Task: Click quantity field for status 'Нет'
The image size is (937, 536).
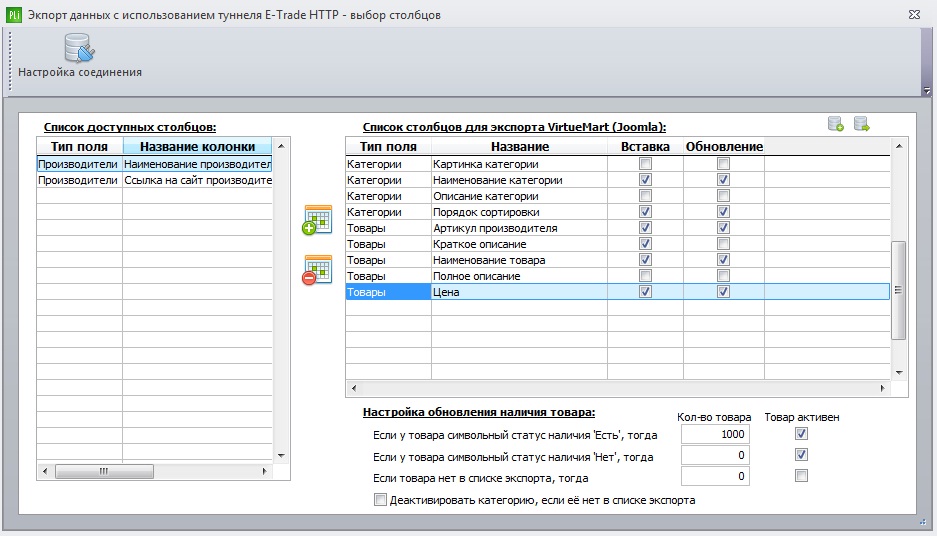Action: point(715,455)
